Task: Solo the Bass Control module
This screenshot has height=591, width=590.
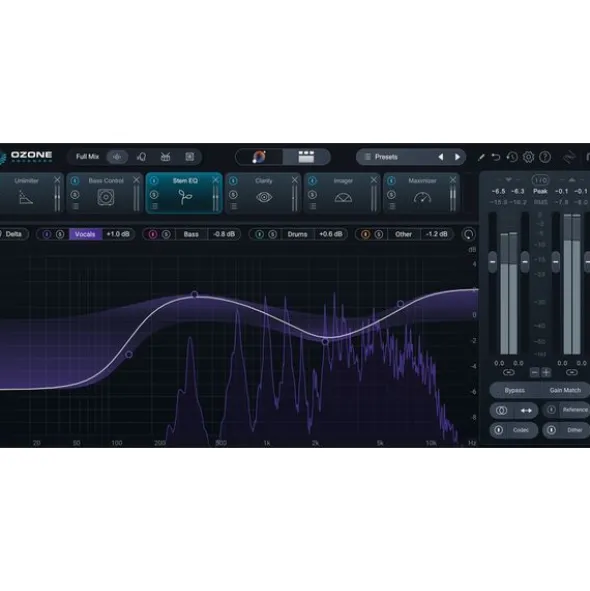Action: coord(75,195)
